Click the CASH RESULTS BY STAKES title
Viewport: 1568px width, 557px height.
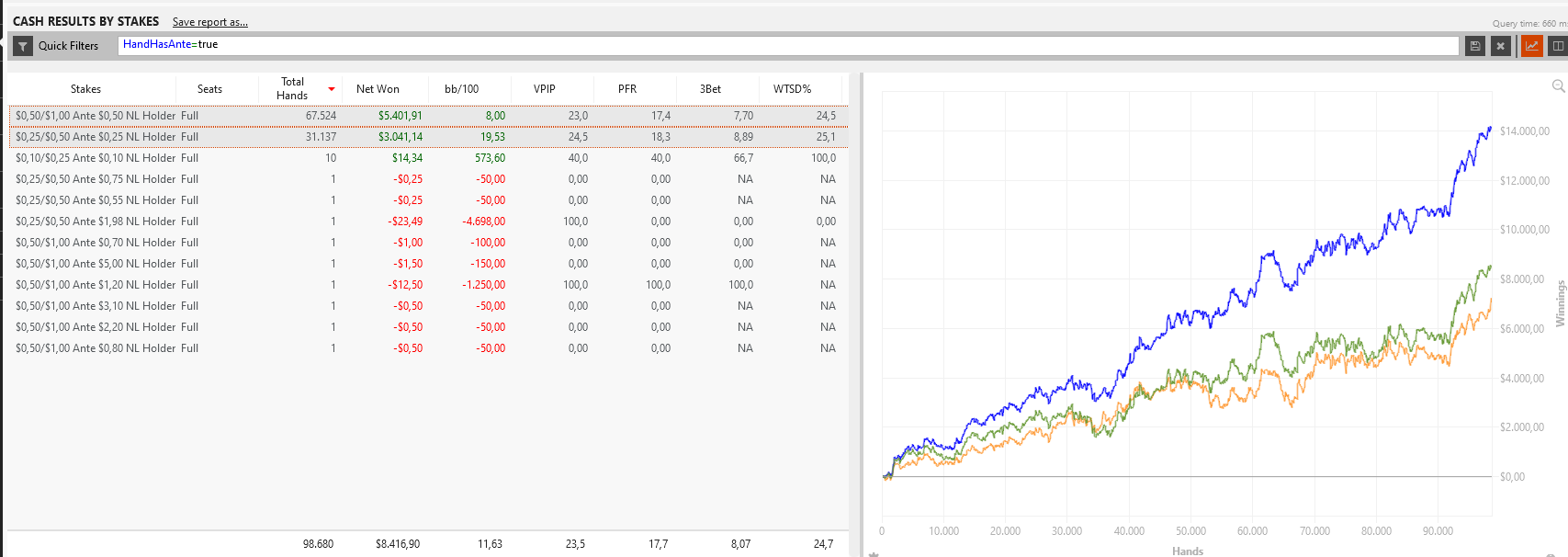click(85, 21)
